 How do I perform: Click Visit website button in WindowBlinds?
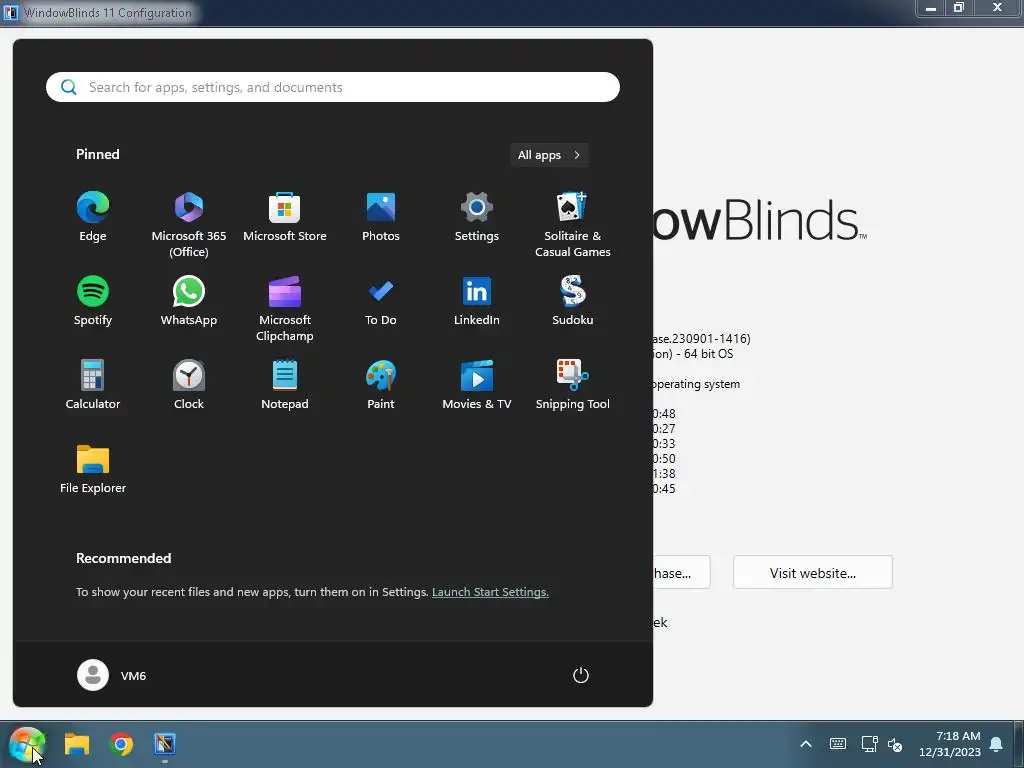click(x=812, y=573)
